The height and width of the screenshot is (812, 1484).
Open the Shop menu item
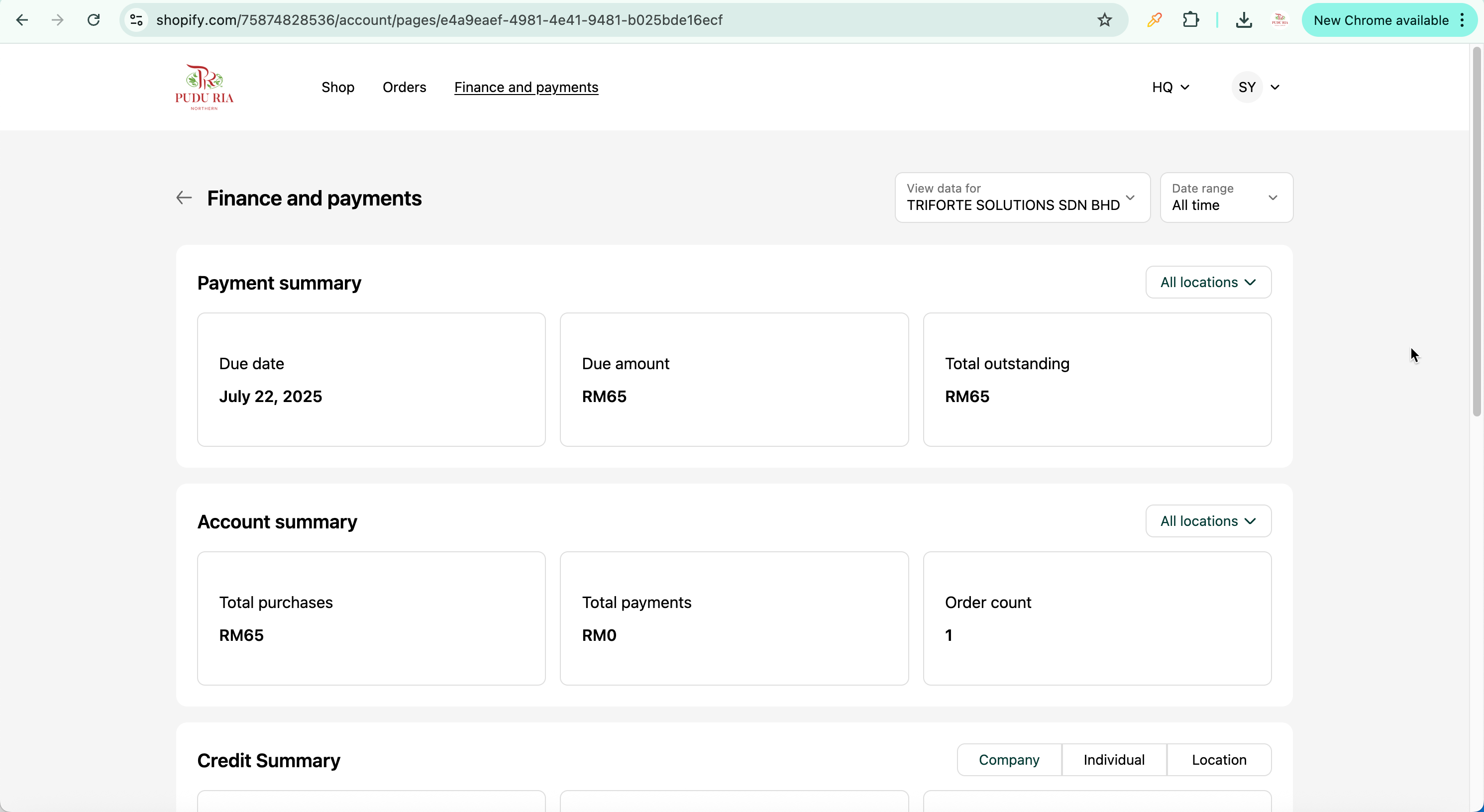[337, 87]
